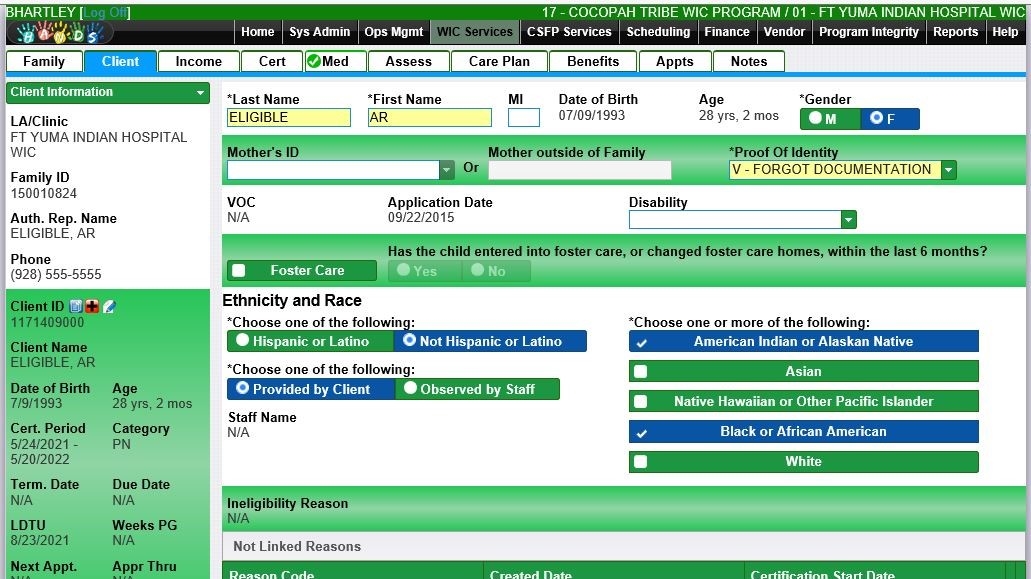Select Hispanic or Latino ethnicity

click(x=243, y=341)
